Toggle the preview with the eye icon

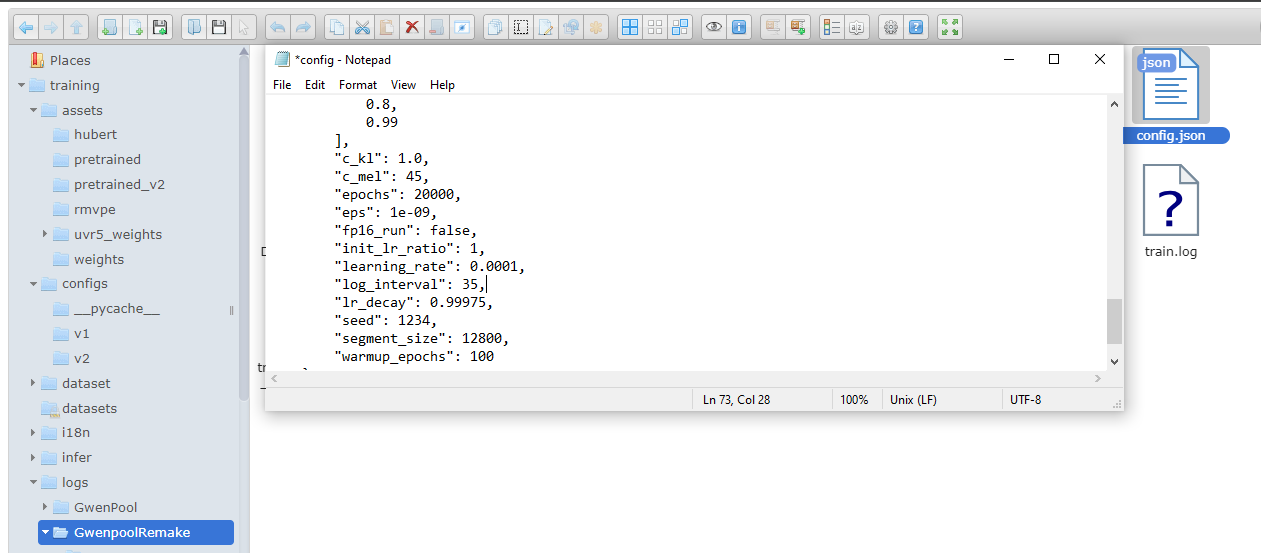(713, 27)
